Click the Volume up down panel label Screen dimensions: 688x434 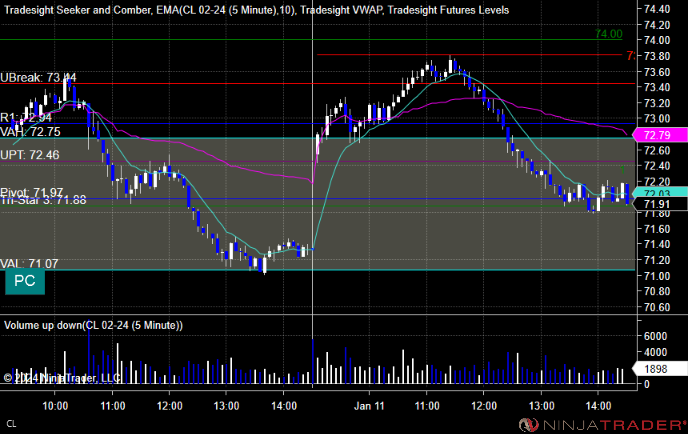coord(93,325)
